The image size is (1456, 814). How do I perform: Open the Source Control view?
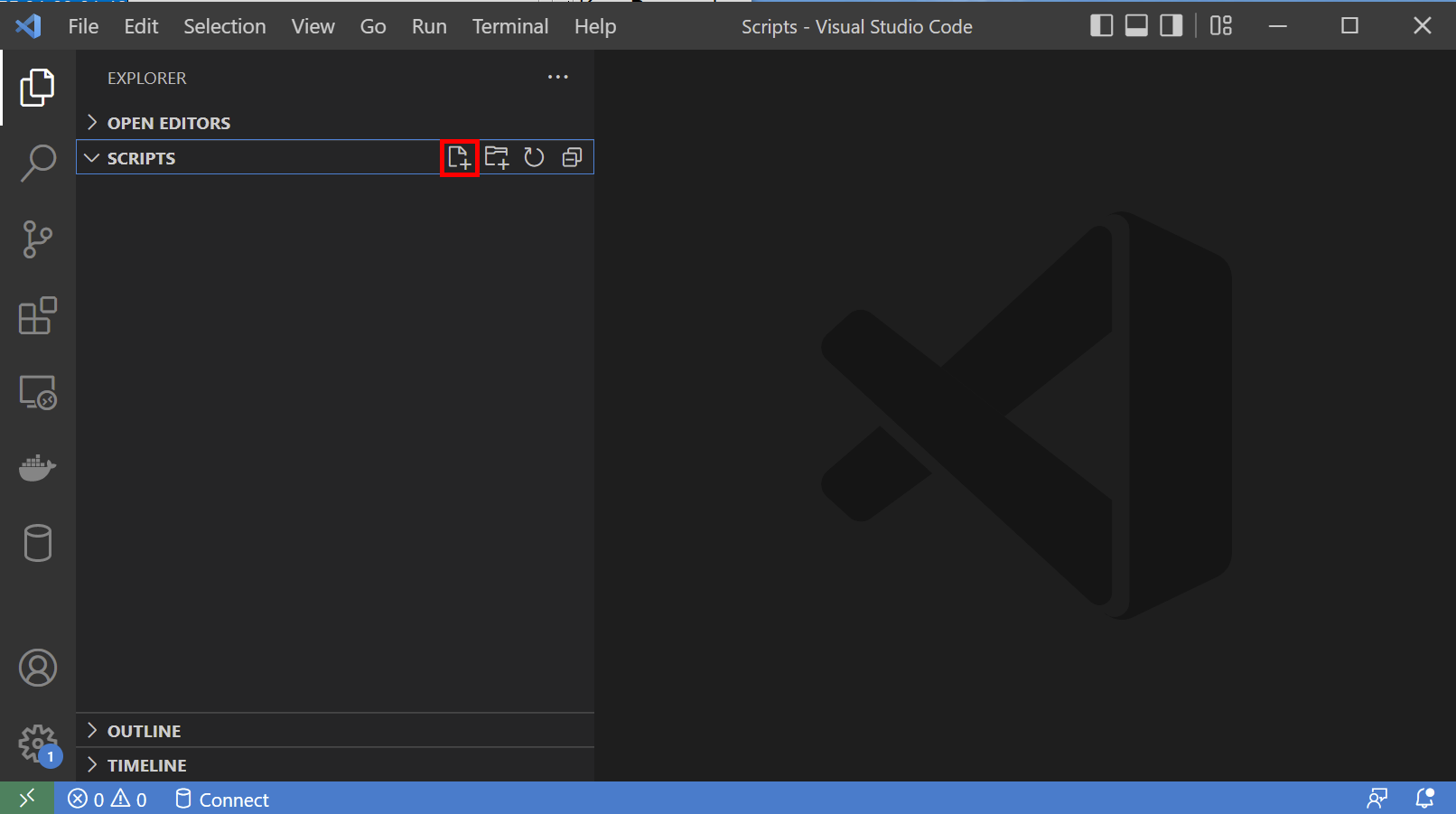pyautogui.click(x=38, y=239)
